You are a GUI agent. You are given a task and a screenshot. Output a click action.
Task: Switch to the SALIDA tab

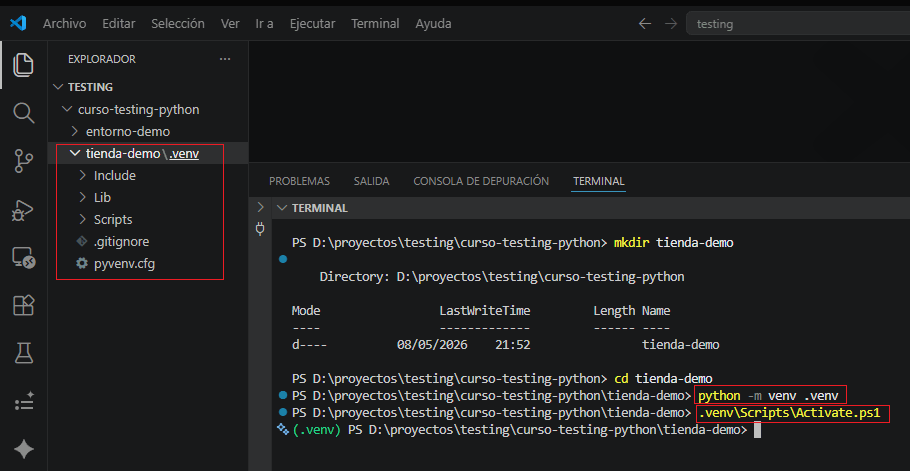click(371, 181)
